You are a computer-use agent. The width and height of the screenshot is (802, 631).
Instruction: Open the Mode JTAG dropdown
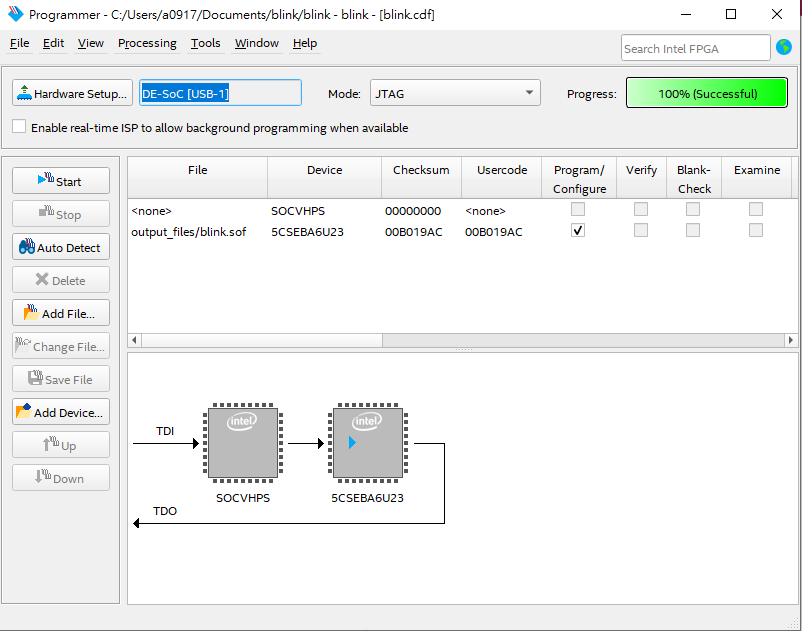click(455, 94)
